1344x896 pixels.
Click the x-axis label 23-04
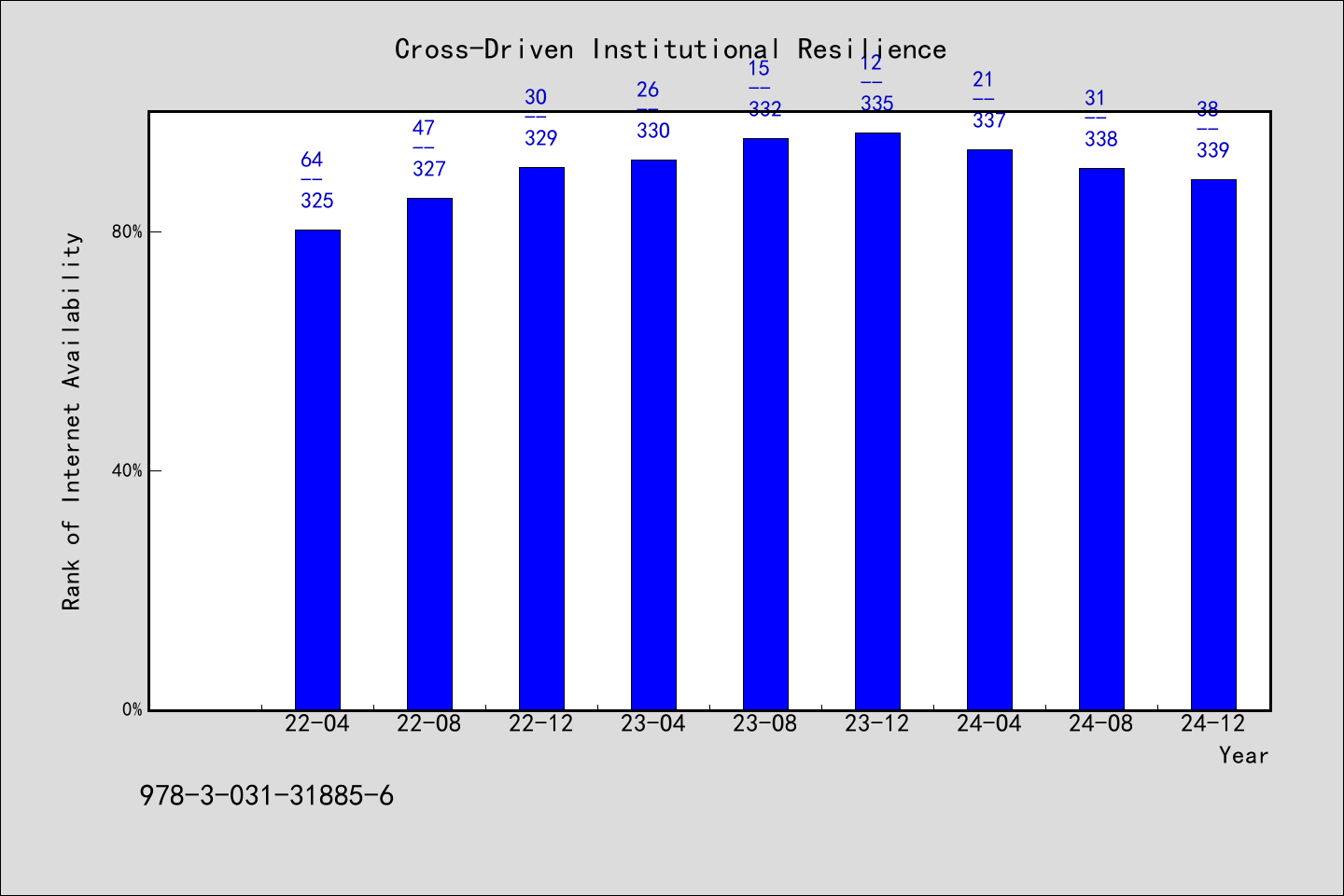click(653, 723)
